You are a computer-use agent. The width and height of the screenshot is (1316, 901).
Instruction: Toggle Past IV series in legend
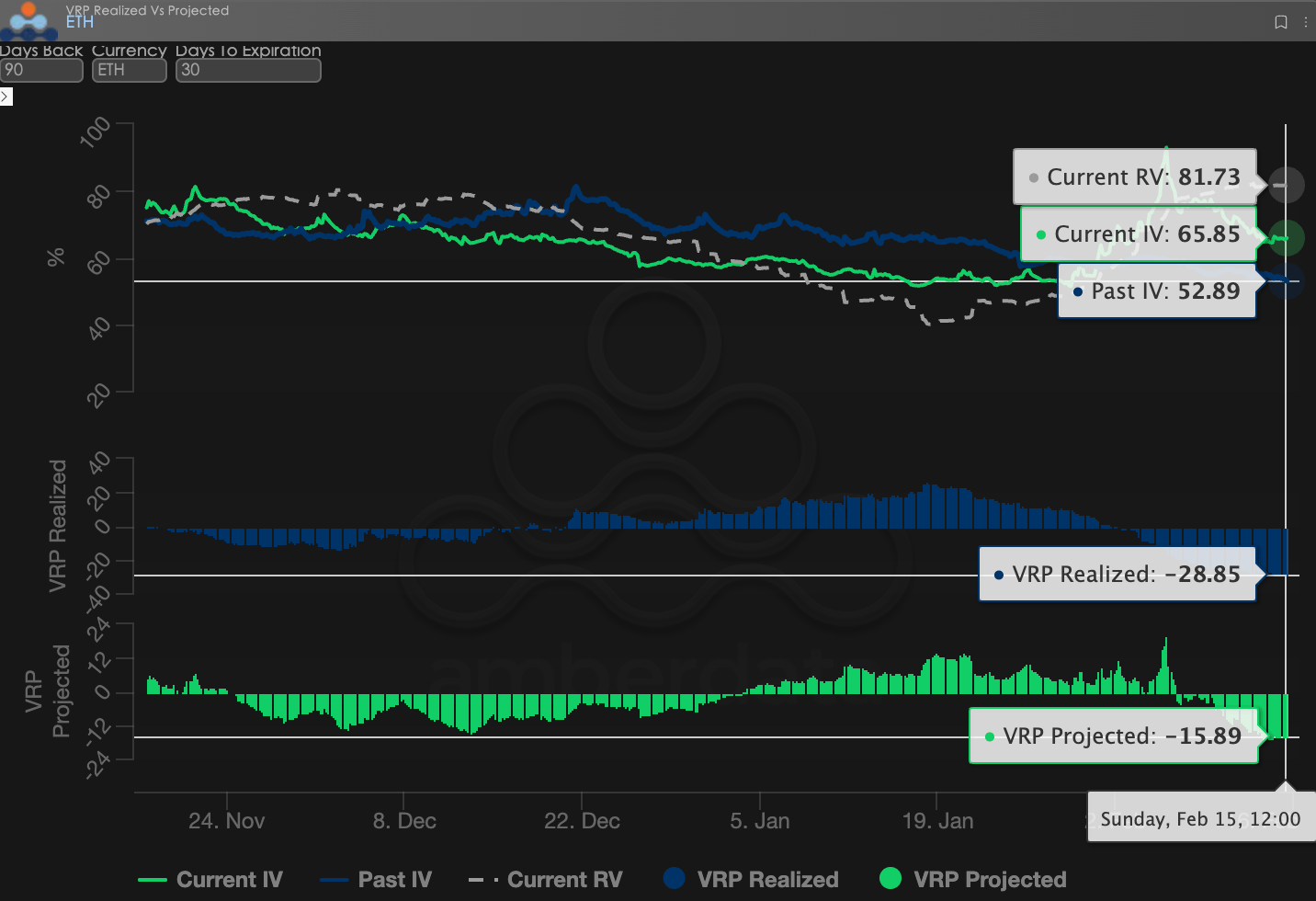click(376, 880)
